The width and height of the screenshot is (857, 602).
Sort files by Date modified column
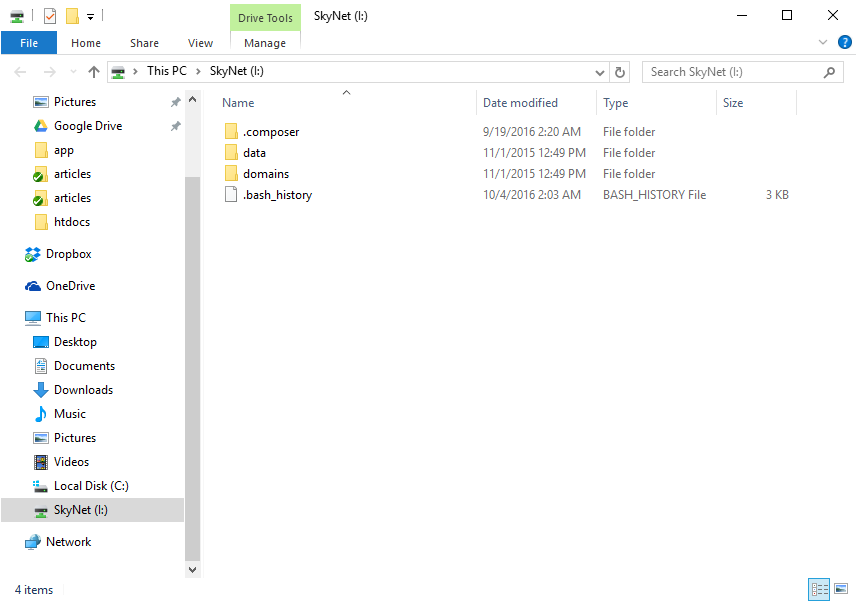(520, 102)
